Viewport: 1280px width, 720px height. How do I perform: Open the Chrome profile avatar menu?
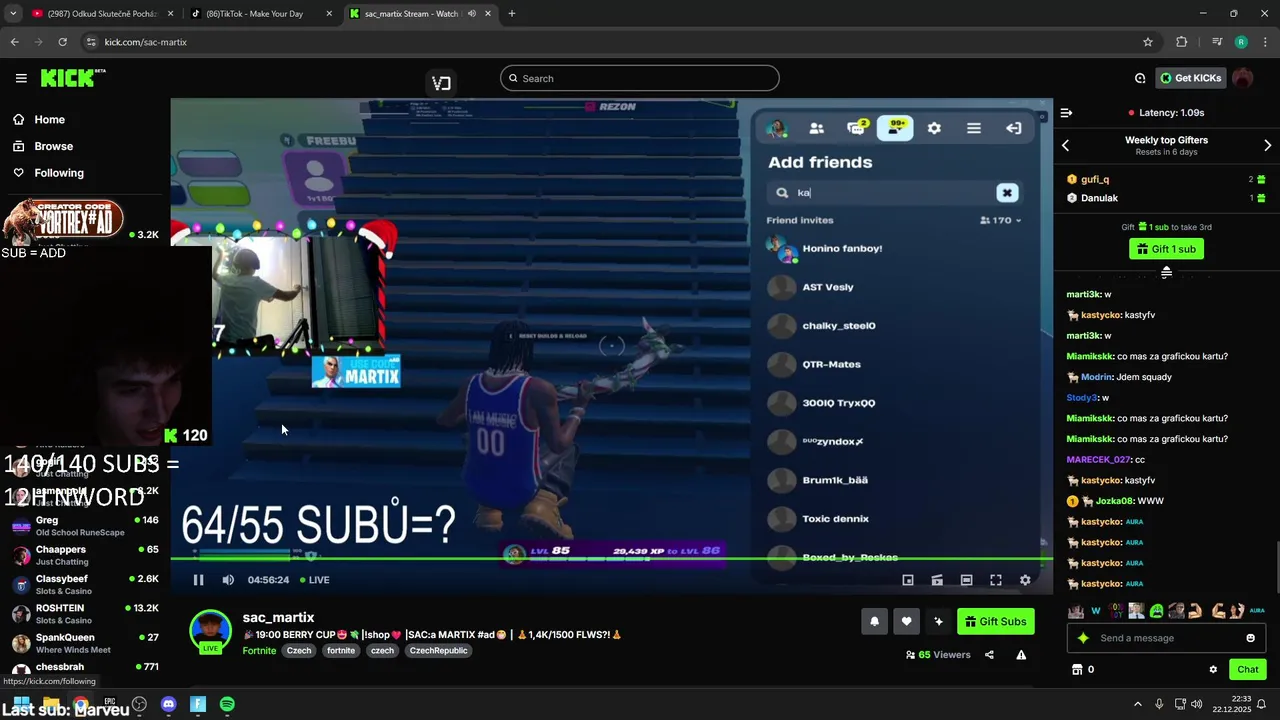tap(1241, 42)
